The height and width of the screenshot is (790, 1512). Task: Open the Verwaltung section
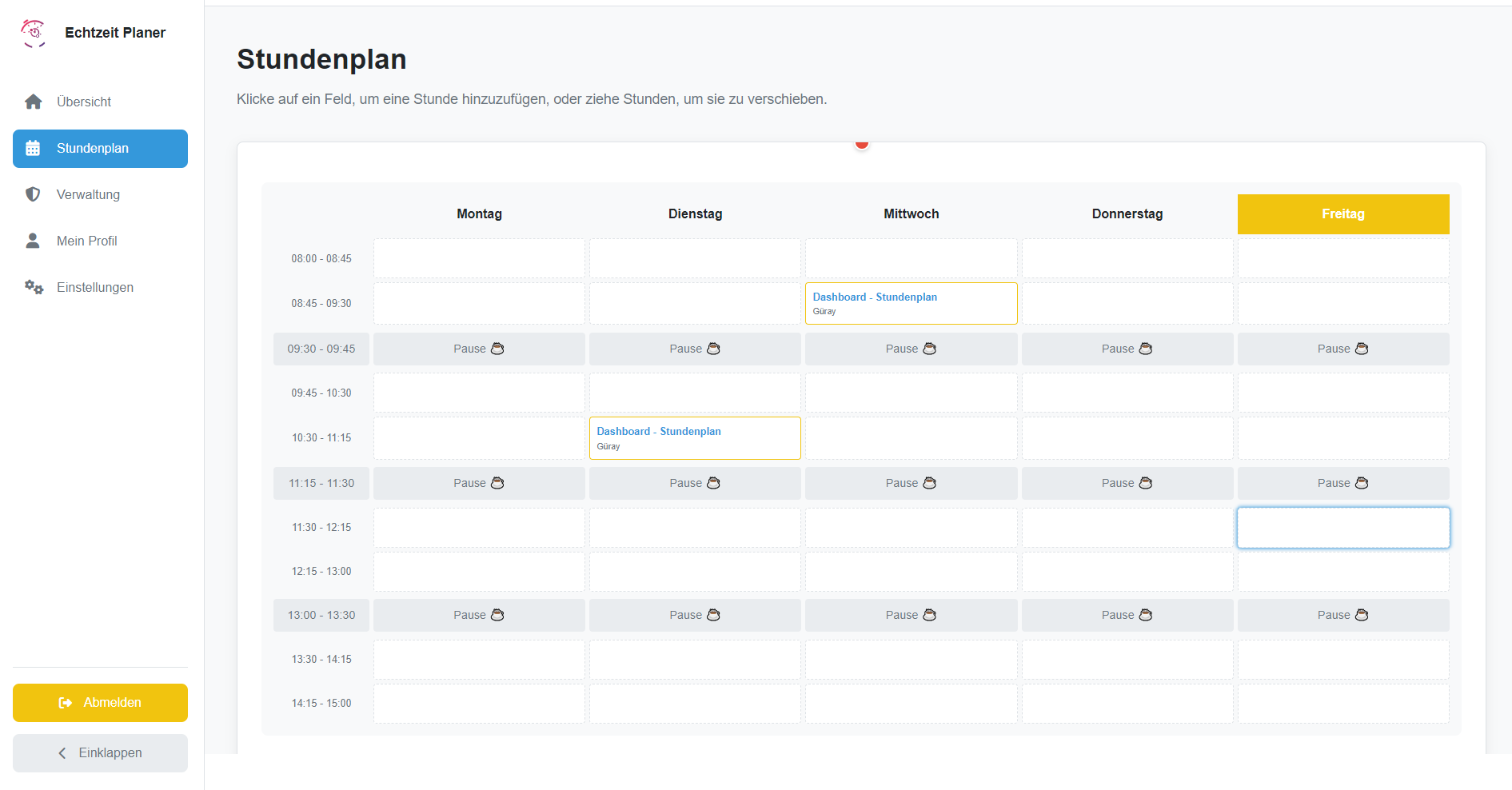[x=88, y=194]
